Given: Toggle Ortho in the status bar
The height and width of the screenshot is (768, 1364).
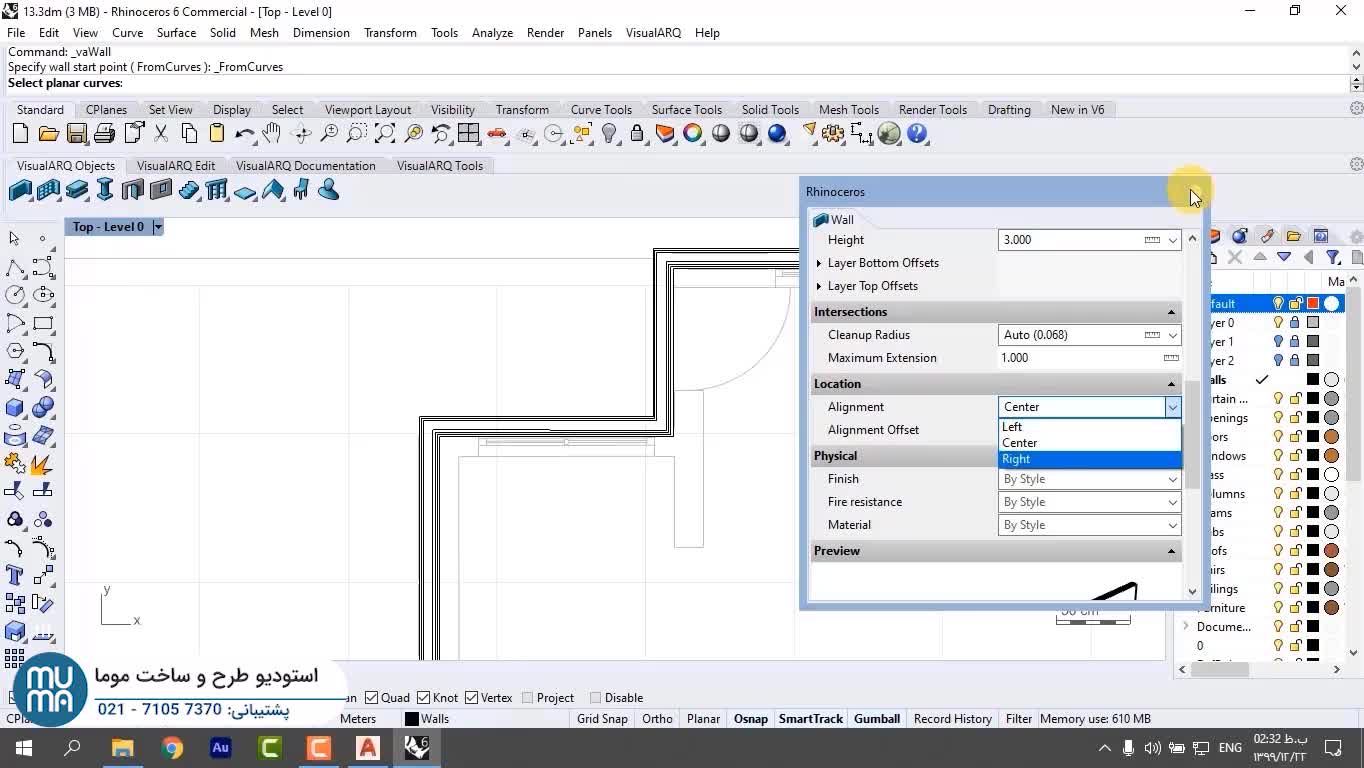Looking at the screenshot, I should click(657, 719).
